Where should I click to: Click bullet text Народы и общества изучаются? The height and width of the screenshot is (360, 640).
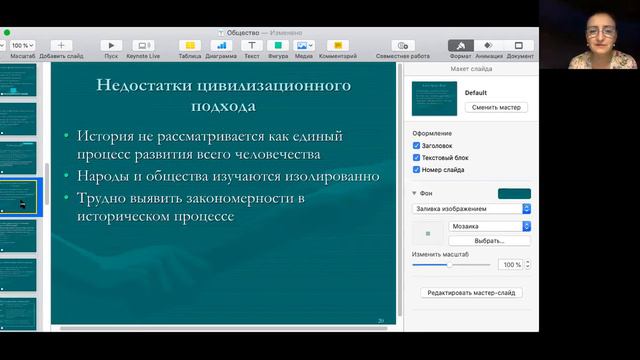coord(228,176)
